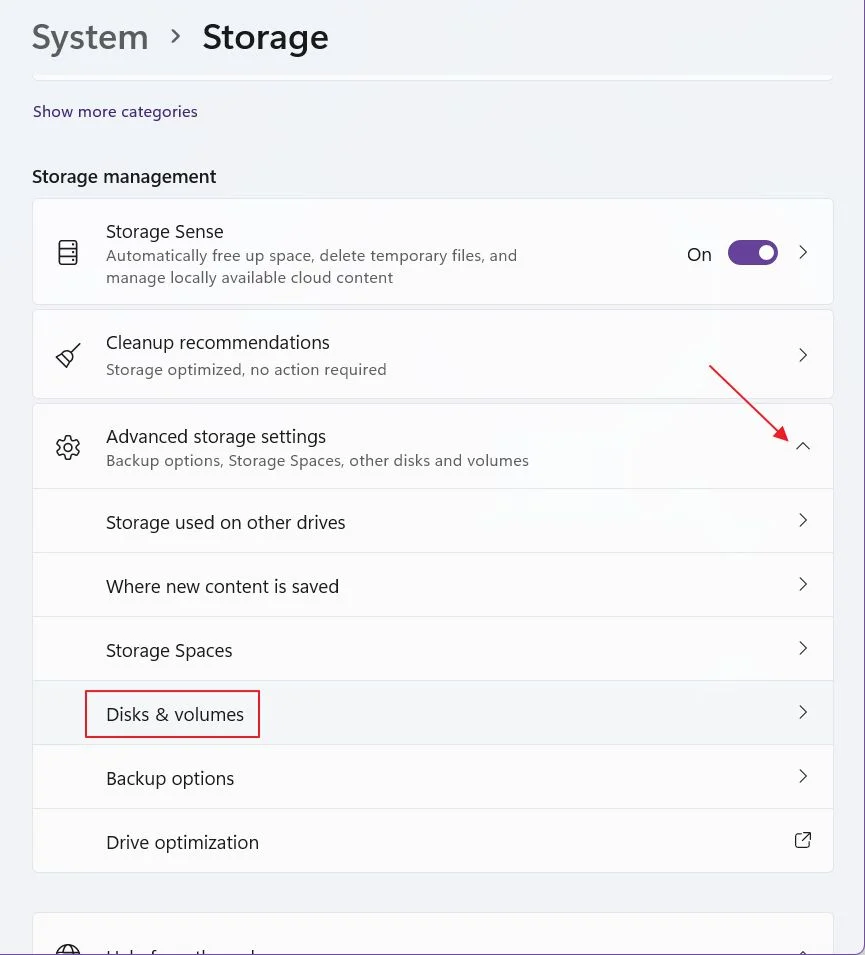
Task: Open Where new content is saved
Action: point(432,585)
